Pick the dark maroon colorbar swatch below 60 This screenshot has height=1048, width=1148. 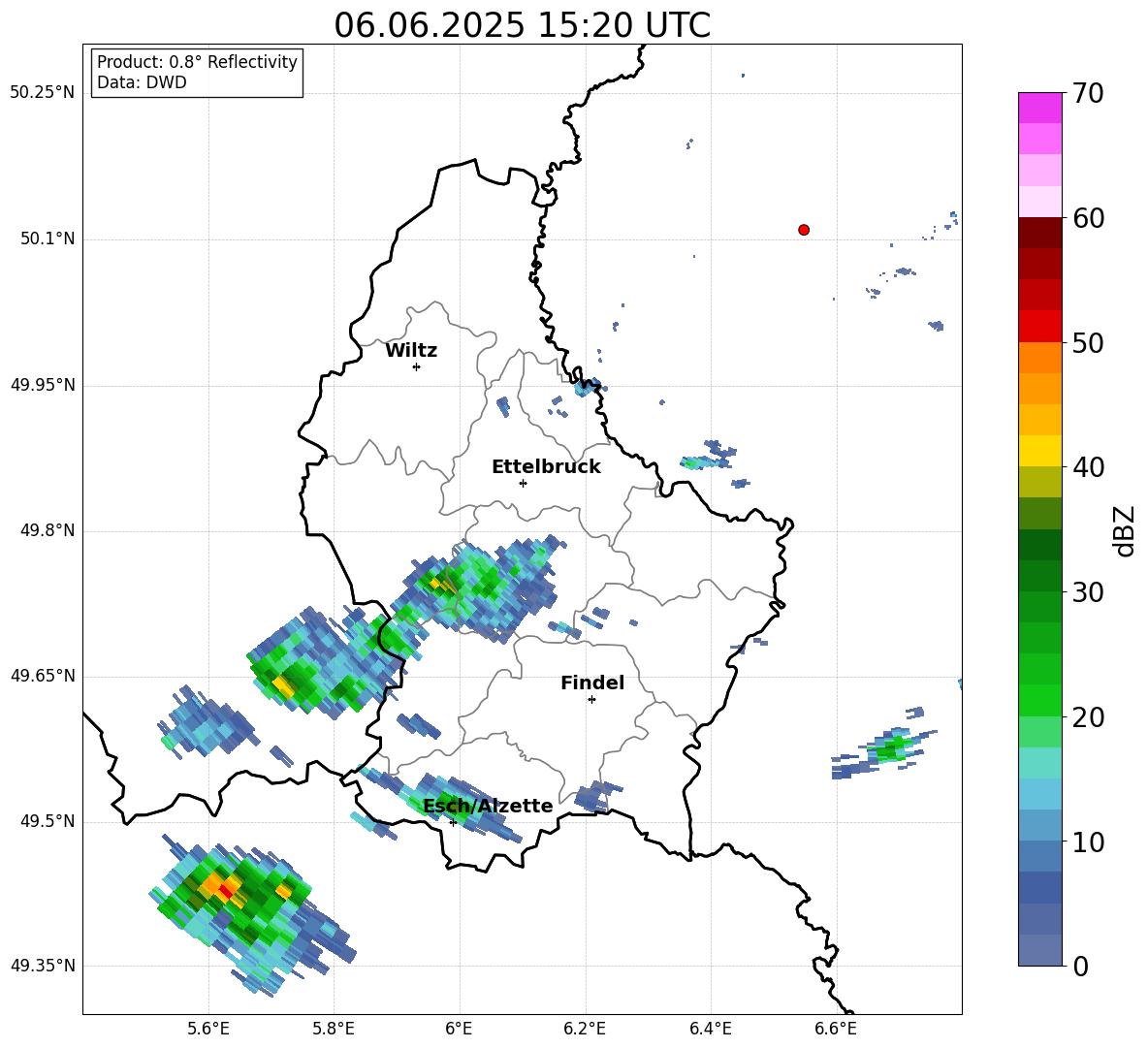click(1039, 233)
